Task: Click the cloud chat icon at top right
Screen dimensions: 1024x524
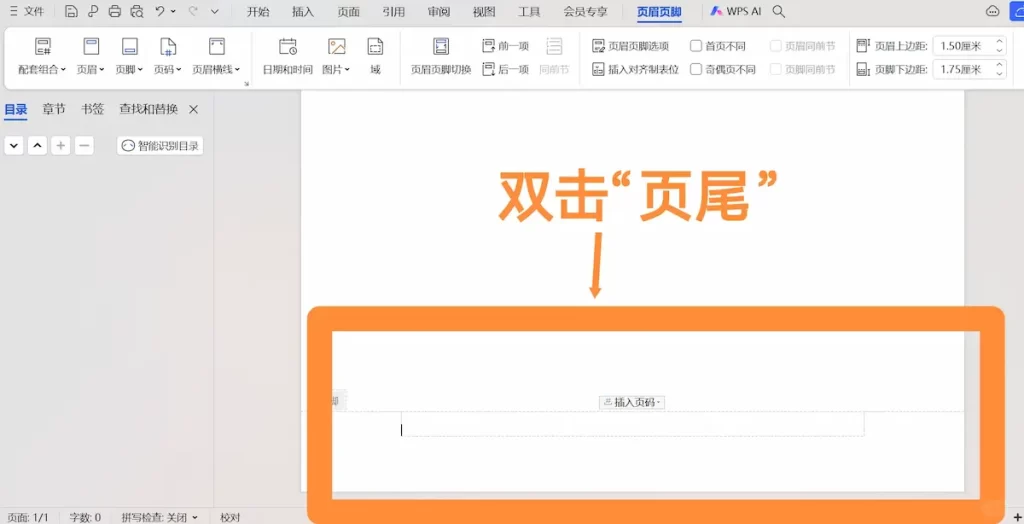Action: pyautogui.click(x=992, y=11)
